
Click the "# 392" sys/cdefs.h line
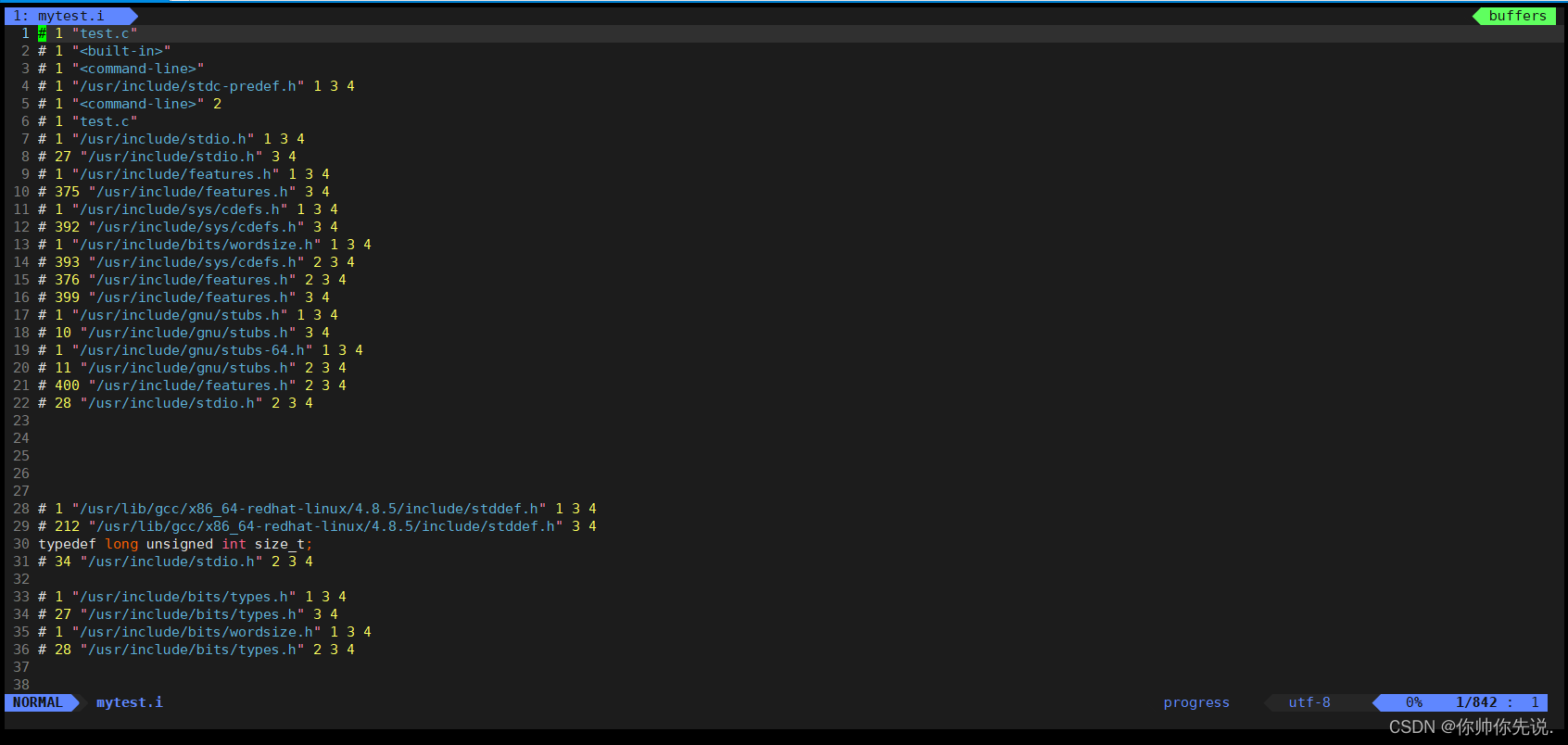click(188, 227)
